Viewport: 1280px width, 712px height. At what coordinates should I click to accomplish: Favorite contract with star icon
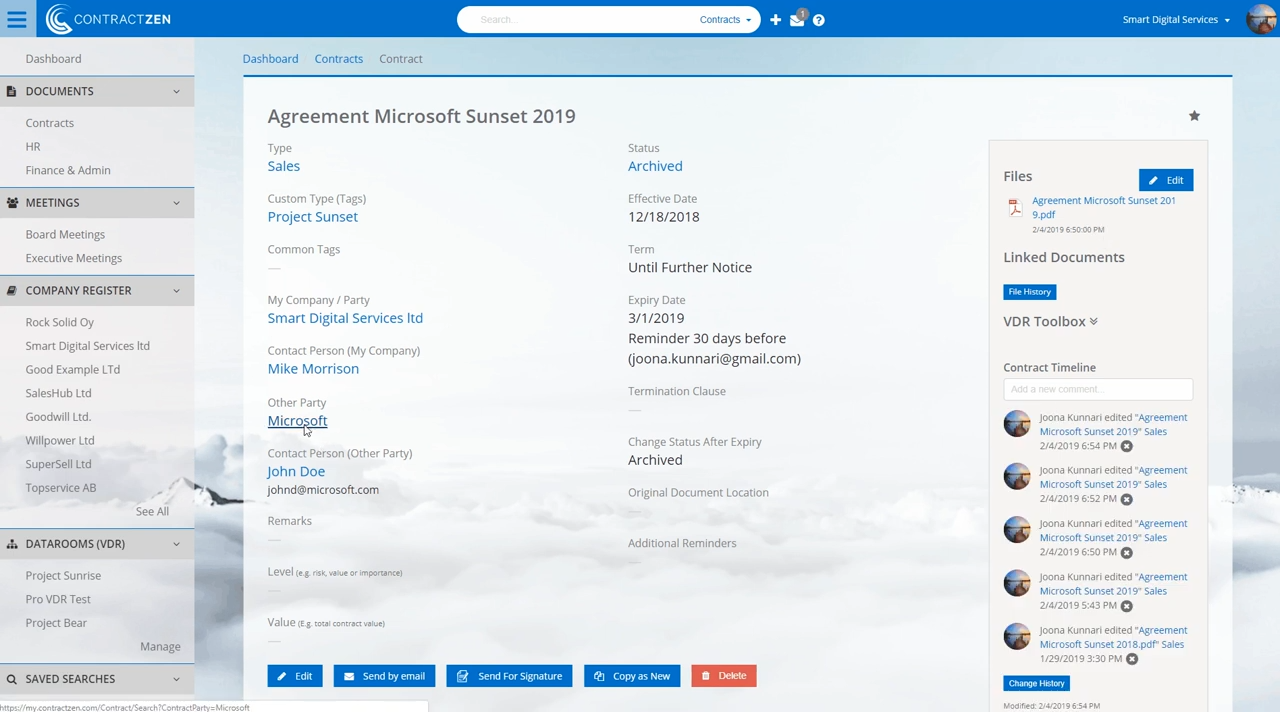click(x=1194, y=116)
